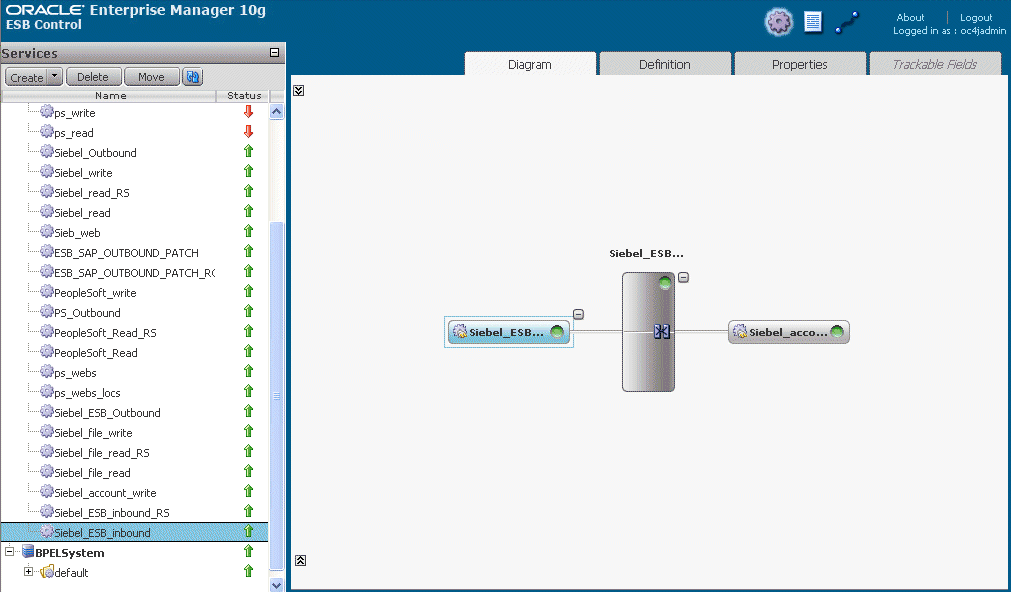Click green status light on routing service
This screenshot has height=592, width=1011.
(665, 282)
